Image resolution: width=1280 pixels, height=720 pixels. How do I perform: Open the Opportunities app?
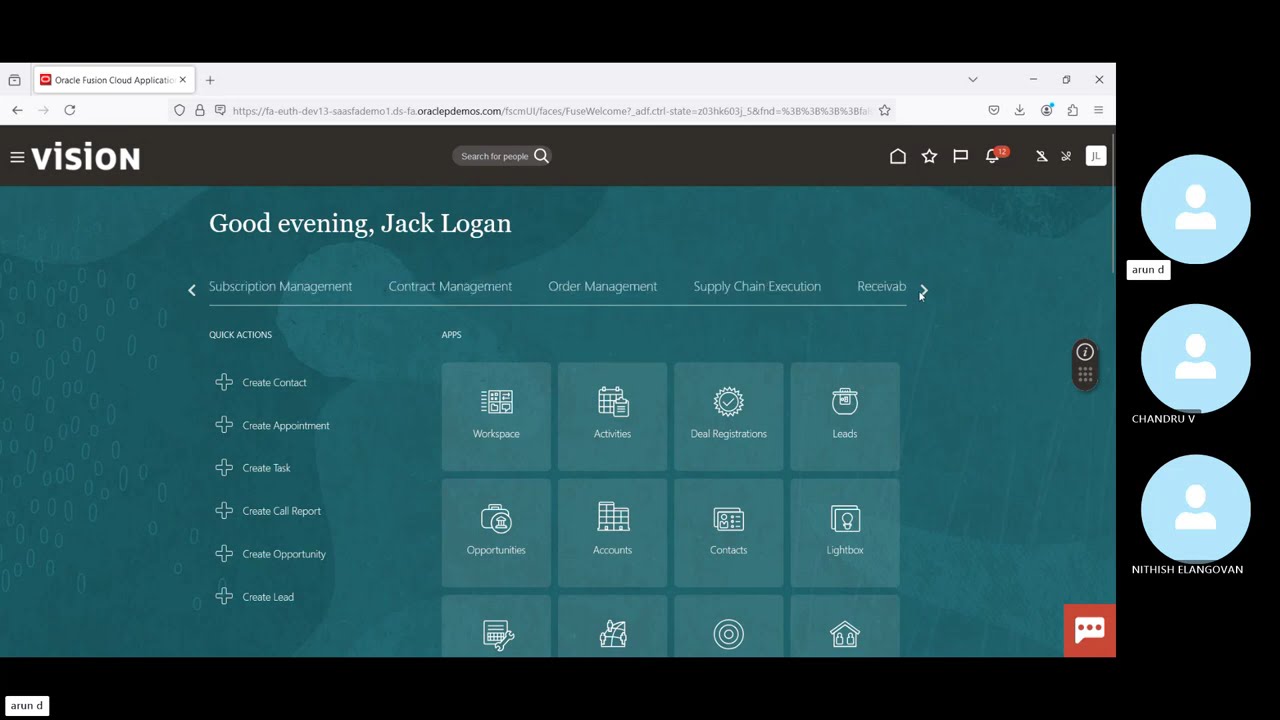coord(496,532)
